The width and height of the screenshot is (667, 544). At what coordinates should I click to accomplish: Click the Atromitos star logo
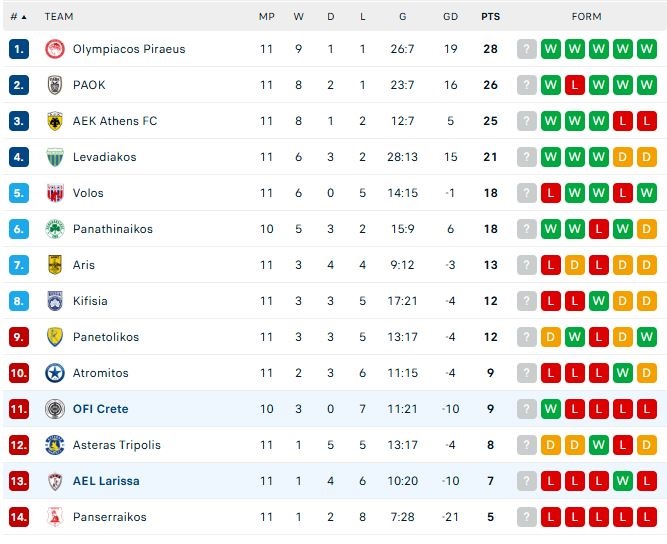(x=55, y=373)
